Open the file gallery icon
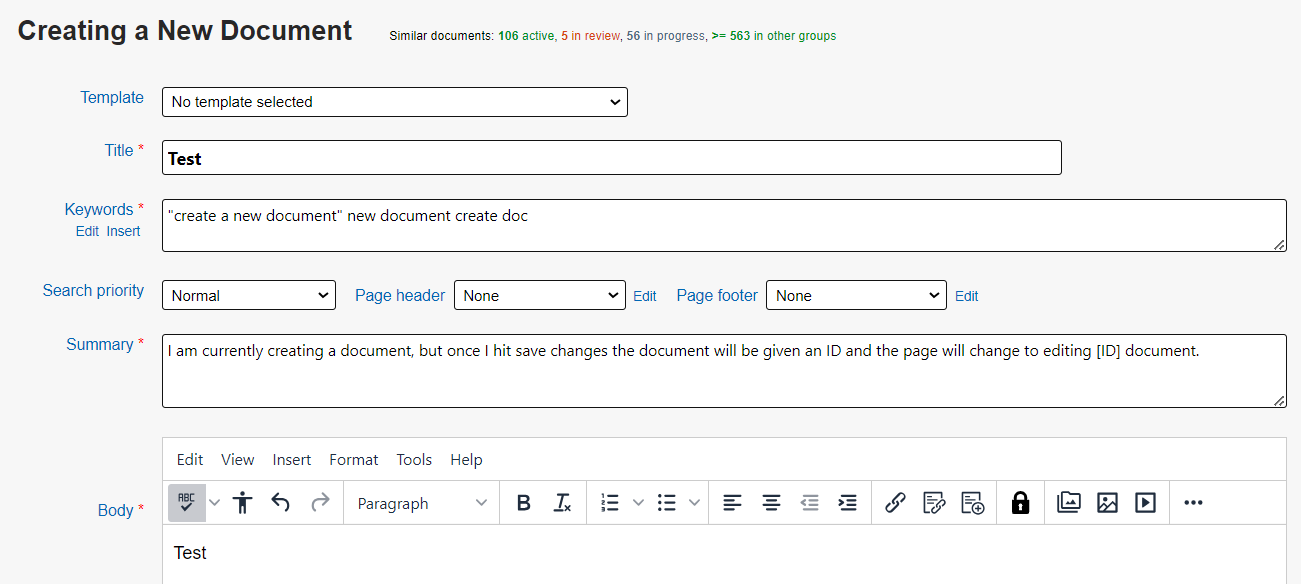This screenshot has width=1301, height=584. (x=1069, y=503)
